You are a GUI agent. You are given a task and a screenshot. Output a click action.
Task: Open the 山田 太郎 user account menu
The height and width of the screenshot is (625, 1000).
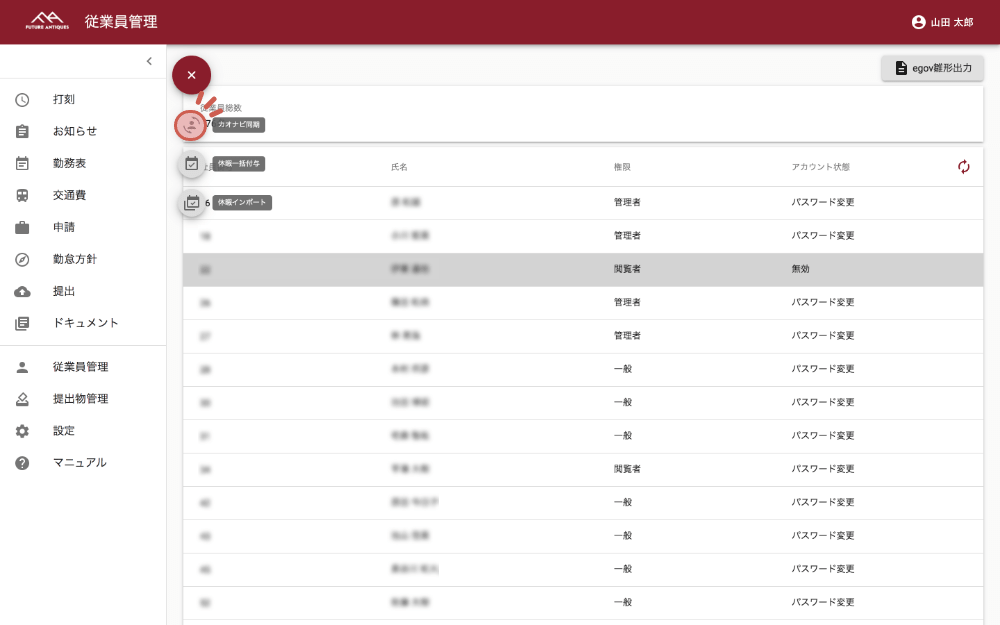(x=942, y=22)
